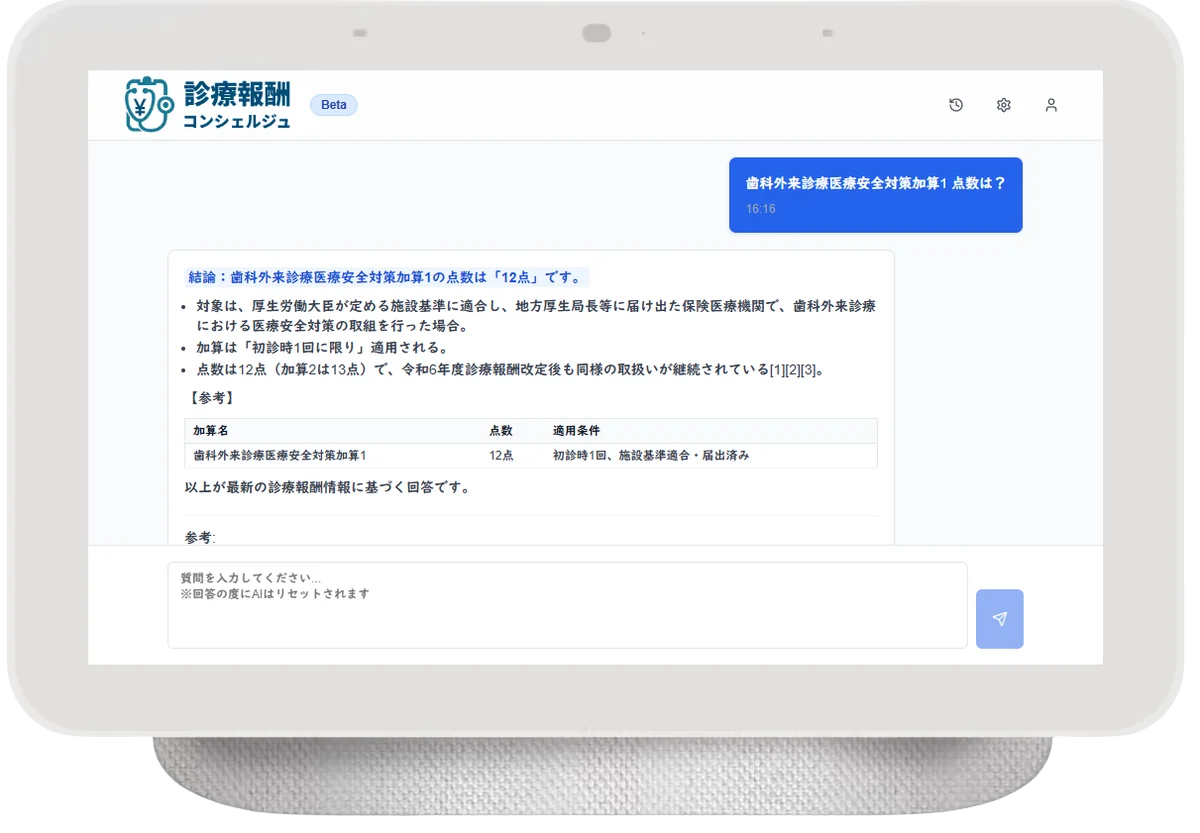
Task: Click the blue user question bubble
Action: click(875, 194)
